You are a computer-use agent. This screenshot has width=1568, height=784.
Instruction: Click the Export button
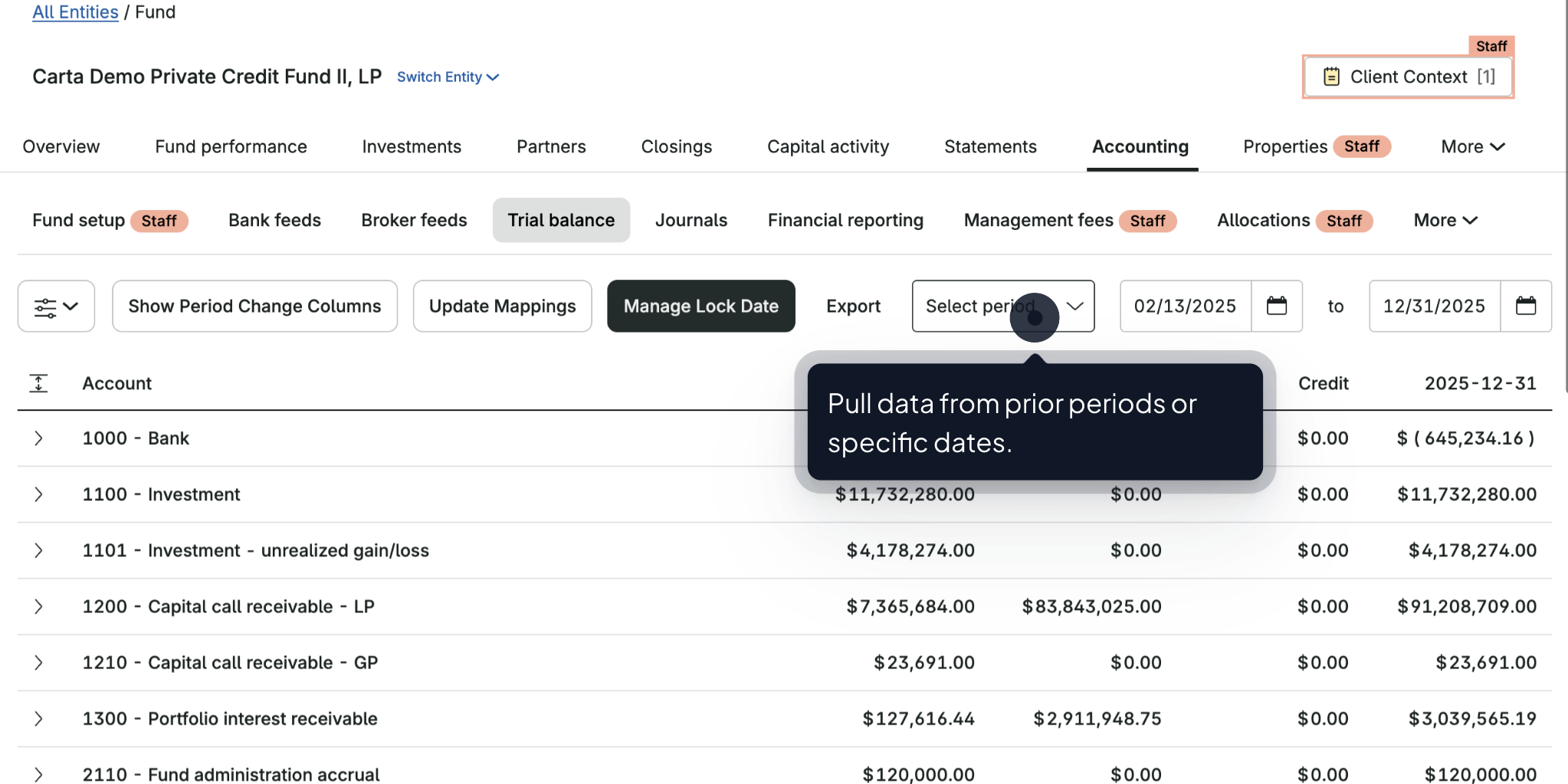pos(853,306)
